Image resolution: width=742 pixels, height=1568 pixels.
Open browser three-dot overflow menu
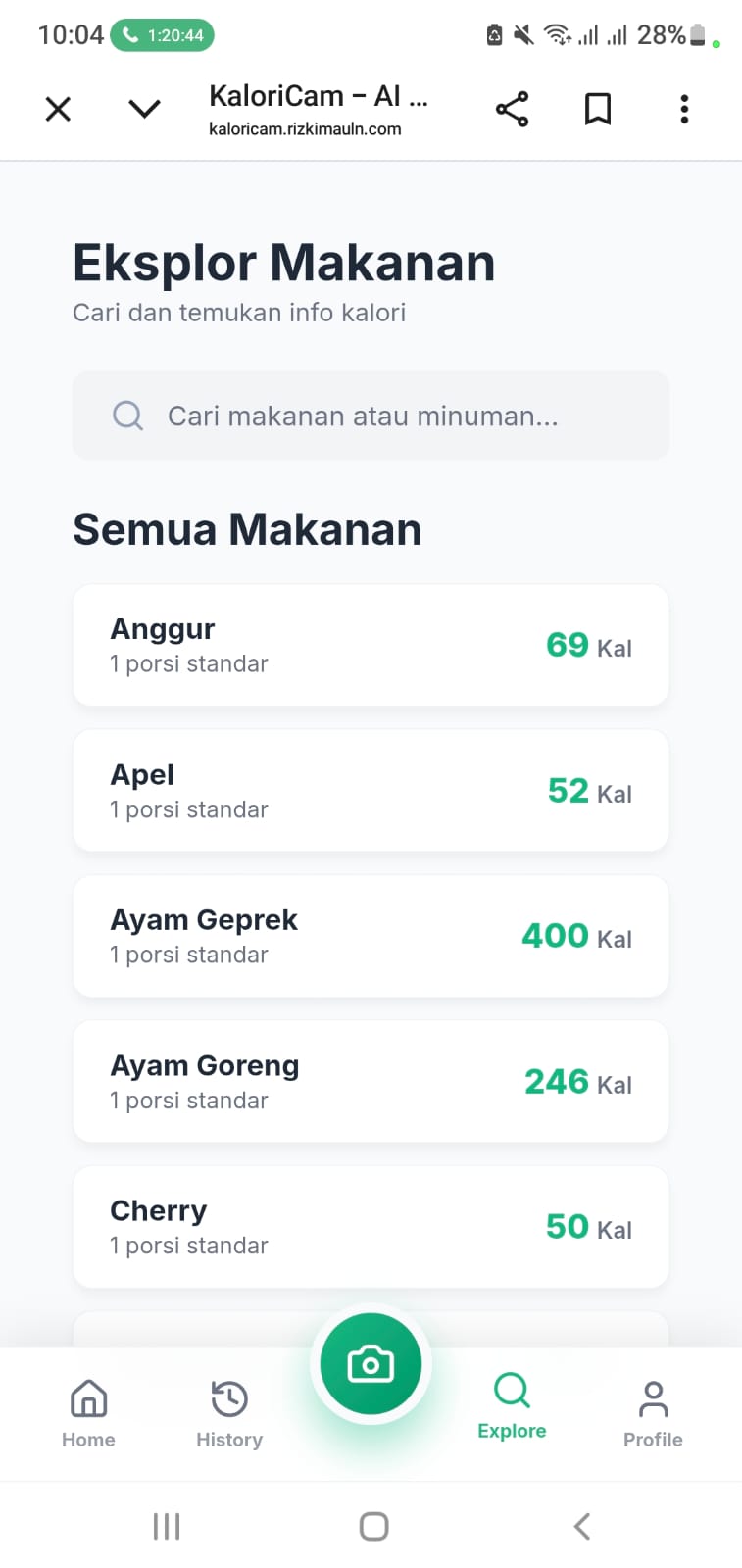pos(684,109)
